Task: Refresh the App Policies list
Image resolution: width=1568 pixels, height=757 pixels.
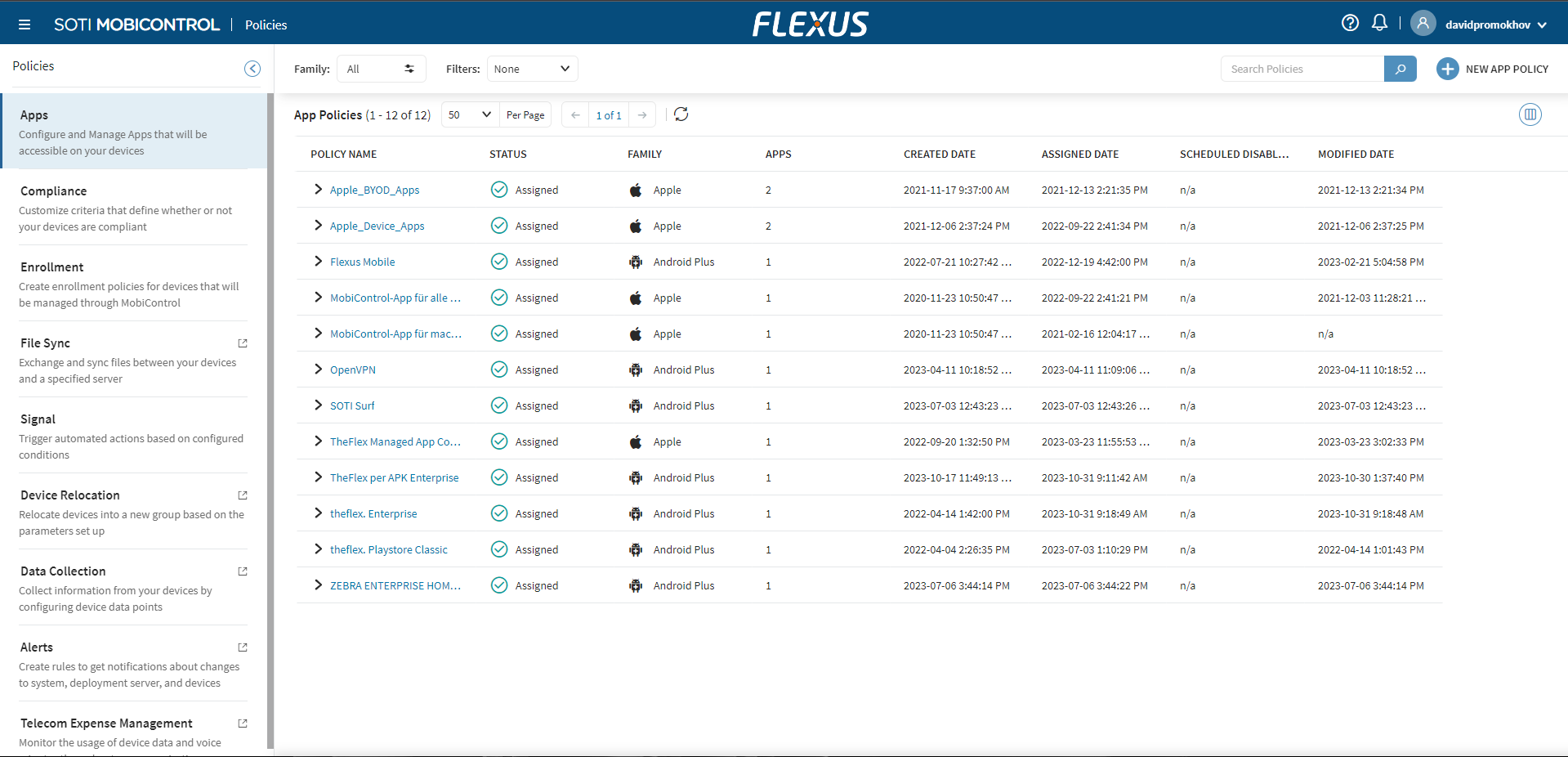Action: (x=681, y=114)
